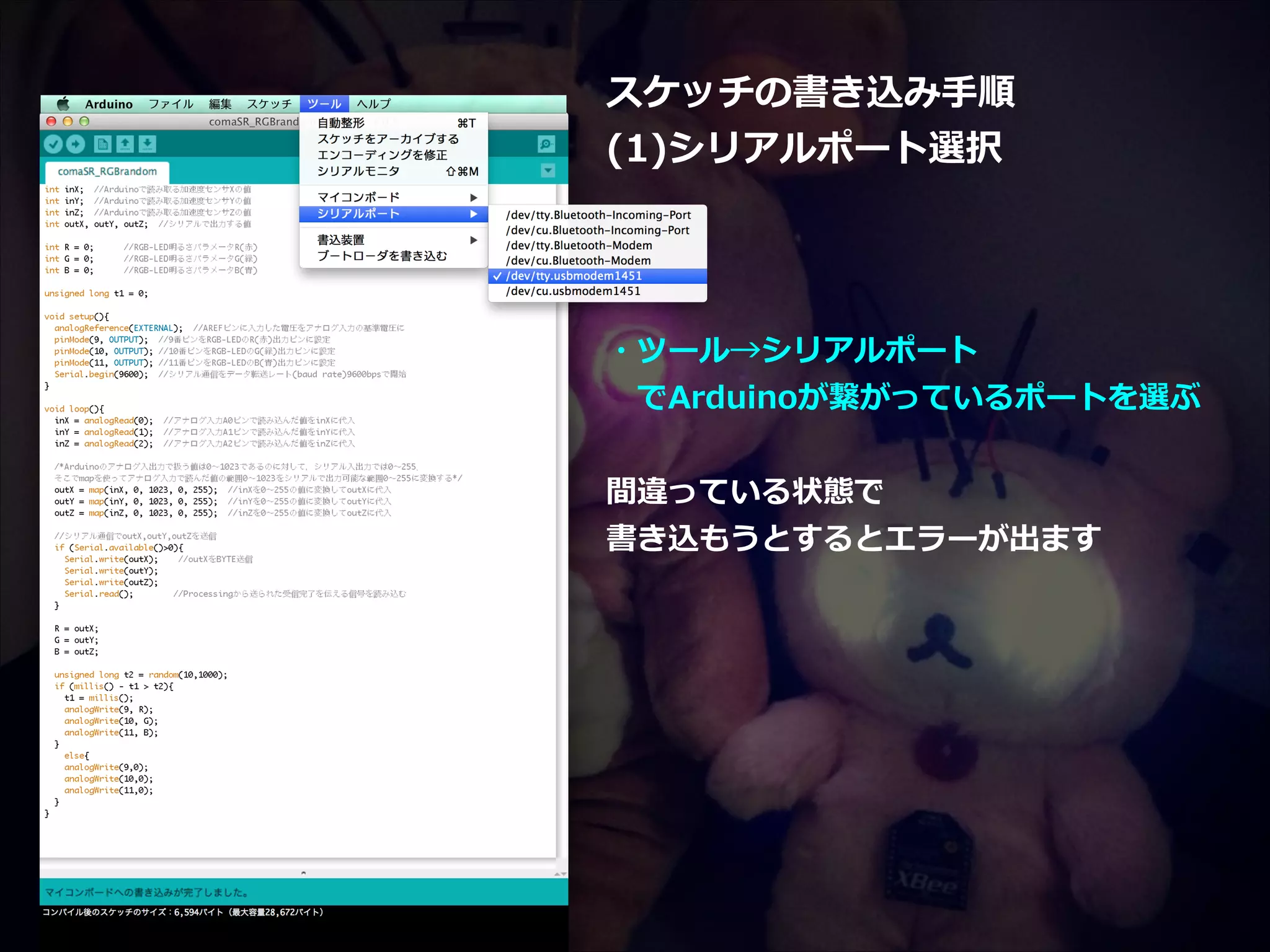1270x952 pixels.
Task: Click 'outX = map(inX, 0, 1023, 0, 255);' line
Action: 136,490
